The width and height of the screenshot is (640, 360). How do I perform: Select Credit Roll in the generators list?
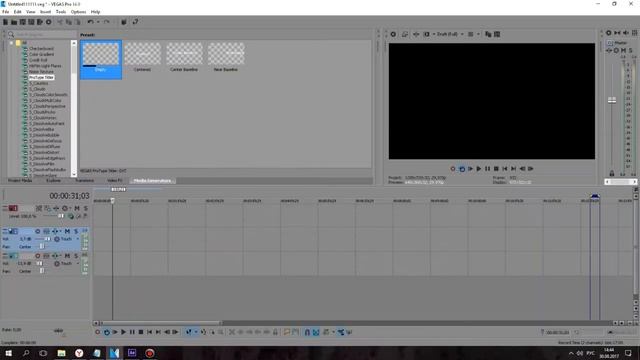[38, 60]
